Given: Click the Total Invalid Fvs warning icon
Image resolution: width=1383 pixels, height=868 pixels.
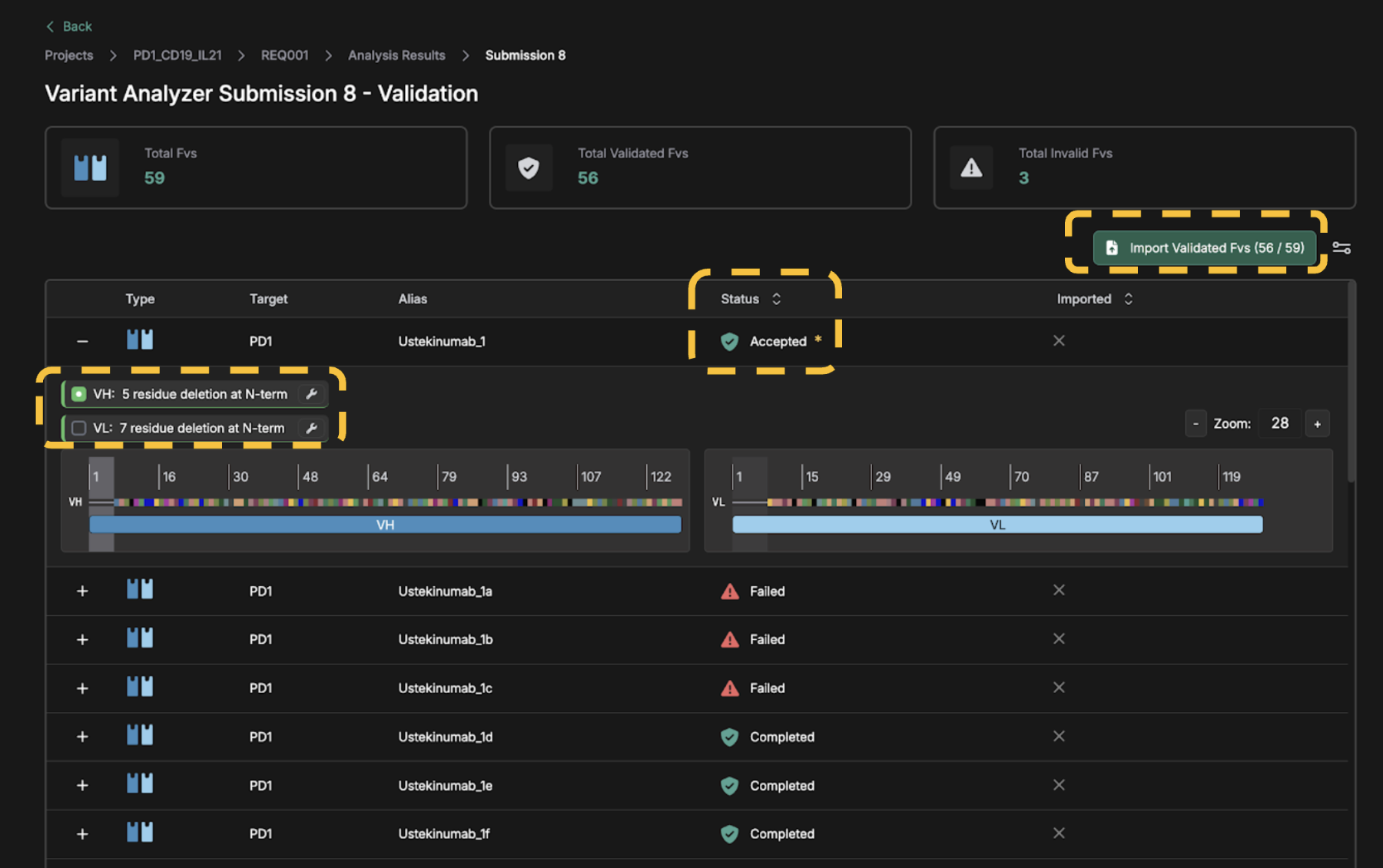Looking at the screenshot, I should tap(971, 167).
